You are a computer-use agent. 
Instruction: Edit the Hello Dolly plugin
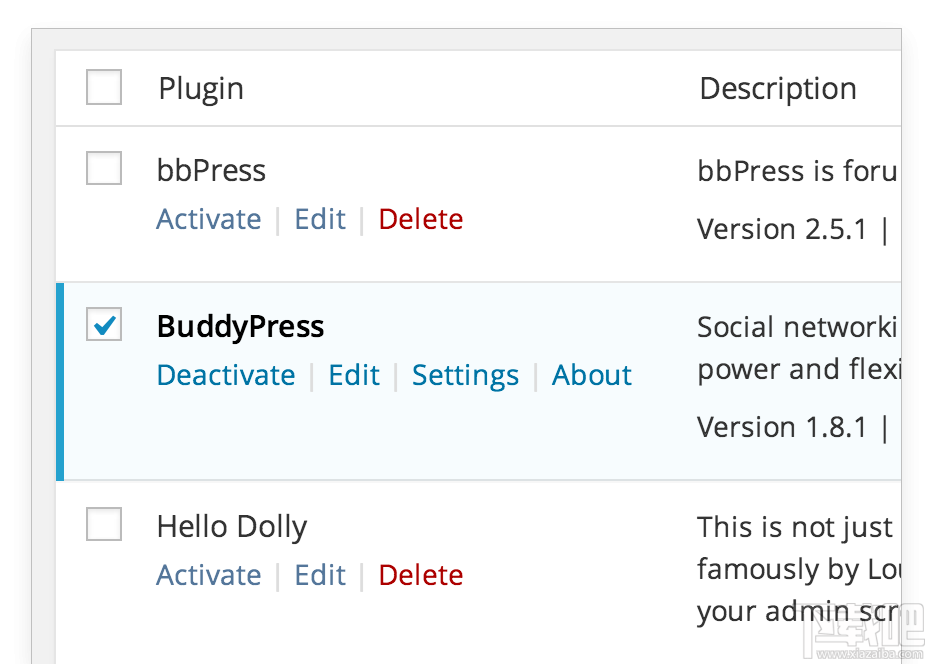(x=319, y=574)
